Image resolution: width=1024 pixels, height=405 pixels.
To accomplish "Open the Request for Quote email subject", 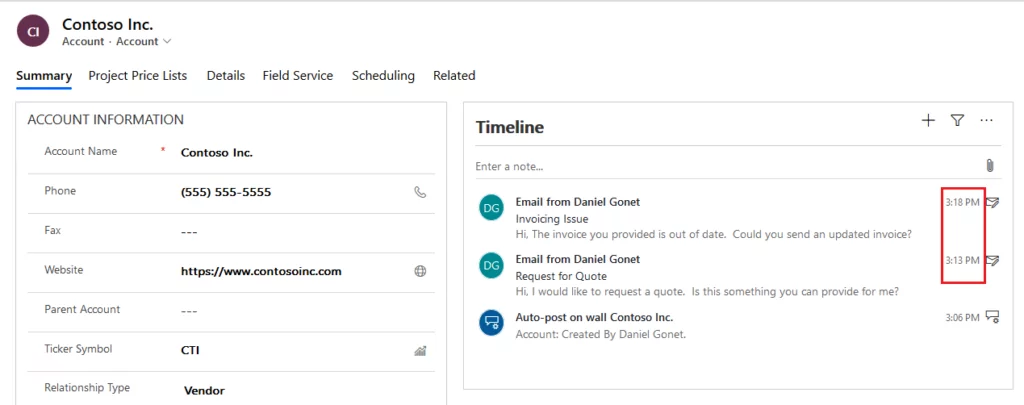I will click(x=561, y=276).
